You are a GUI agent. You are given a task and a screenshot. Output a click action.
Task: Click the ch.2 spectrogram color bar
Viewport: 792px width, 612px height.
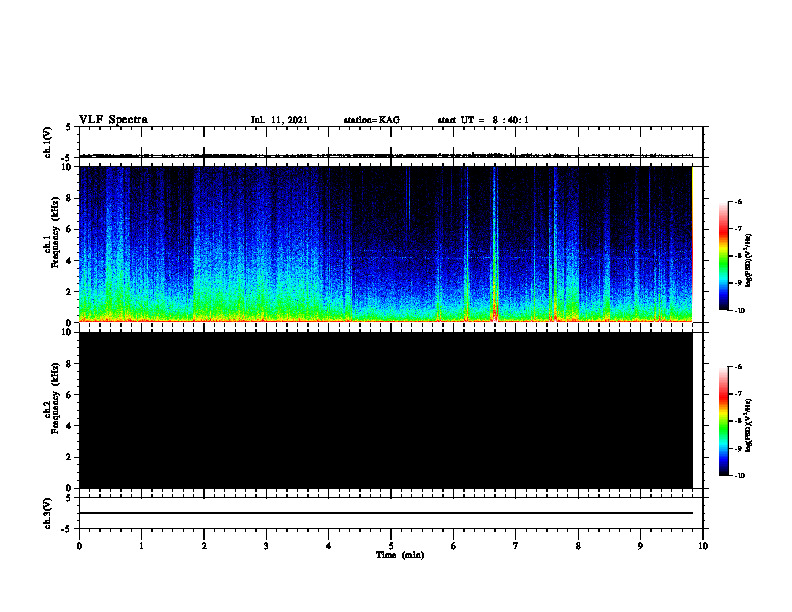click(723, 421)
